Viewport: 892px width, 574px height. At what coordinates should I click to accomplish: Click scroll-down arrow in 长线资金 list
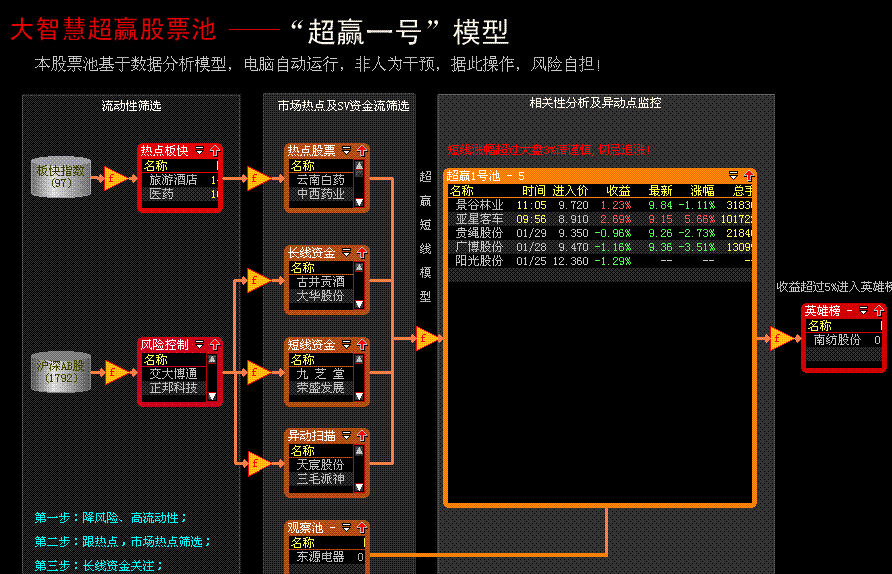pyautogui.click(x=359, y=304)
